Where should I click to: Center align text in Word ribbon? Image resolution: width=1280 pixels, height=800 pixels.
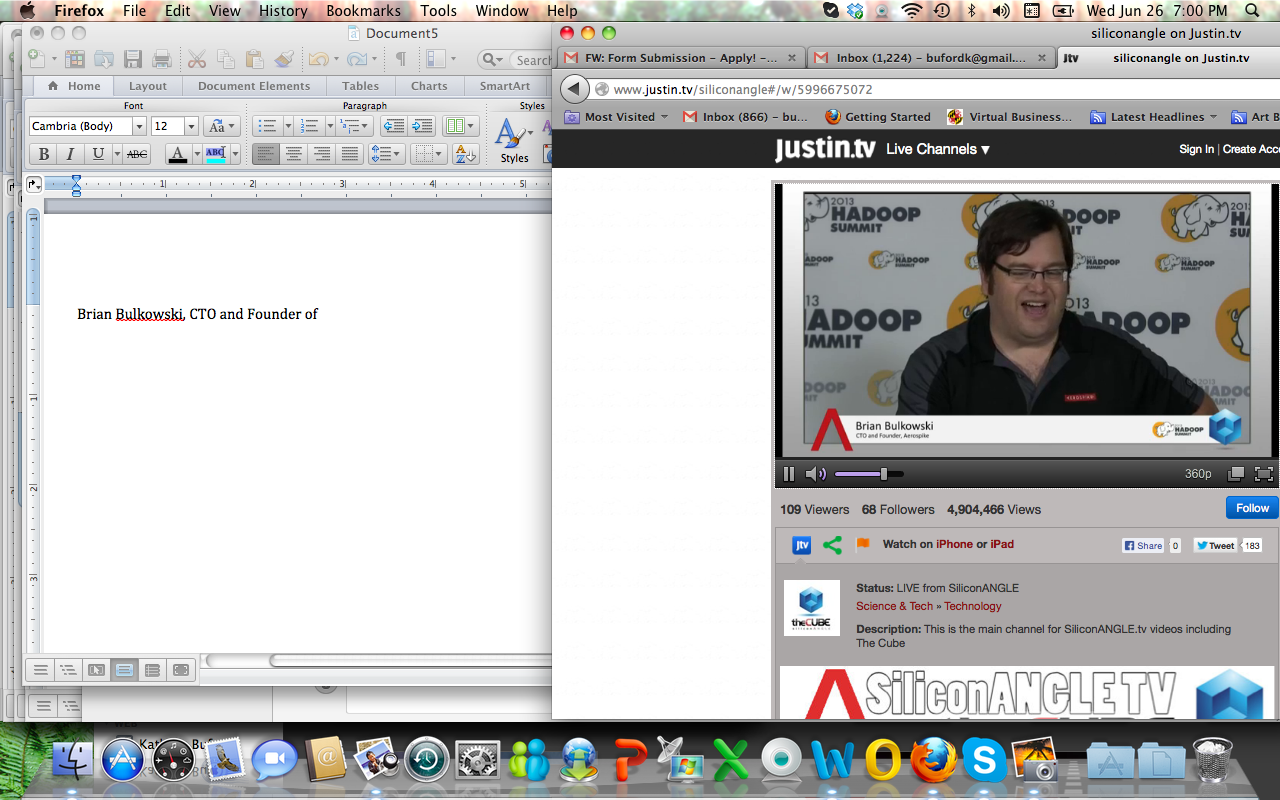click(x=294, y=154)
